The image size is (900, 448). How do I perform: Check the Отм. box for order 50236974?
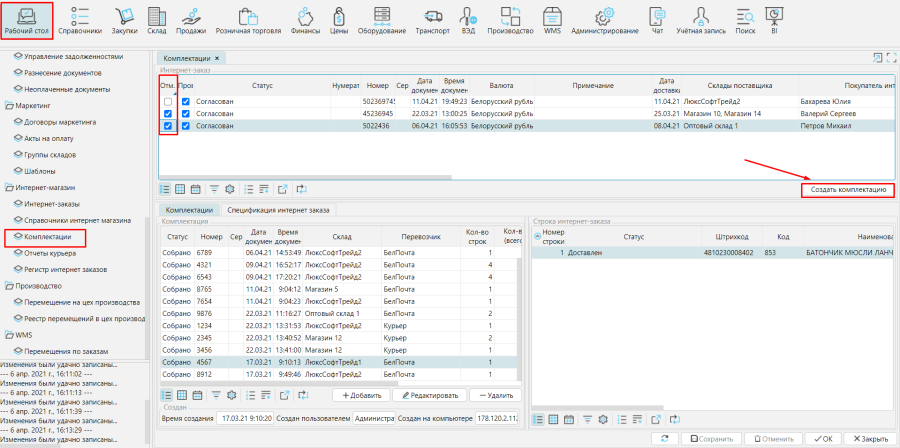pos(168,101)
